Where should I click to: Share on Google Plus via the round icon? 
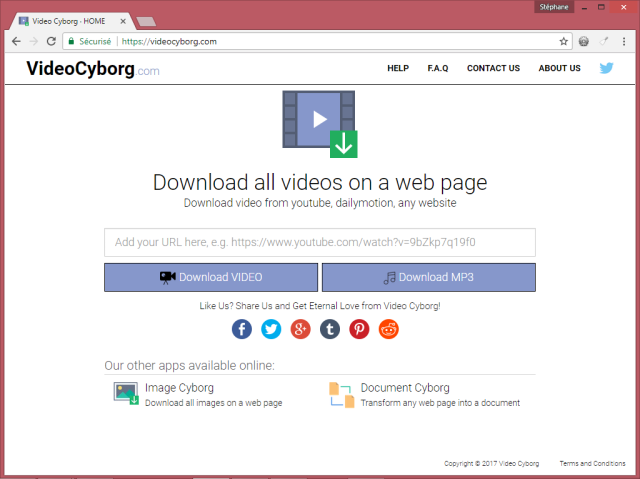pyautogui.click(x=300, y=329)
